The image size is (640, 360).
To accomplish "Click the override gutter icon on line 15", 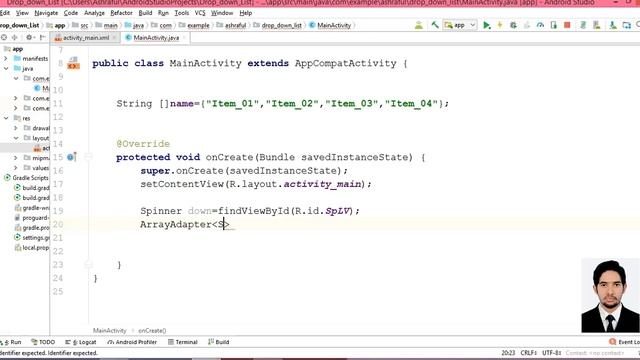I will [x=71, y=157].
